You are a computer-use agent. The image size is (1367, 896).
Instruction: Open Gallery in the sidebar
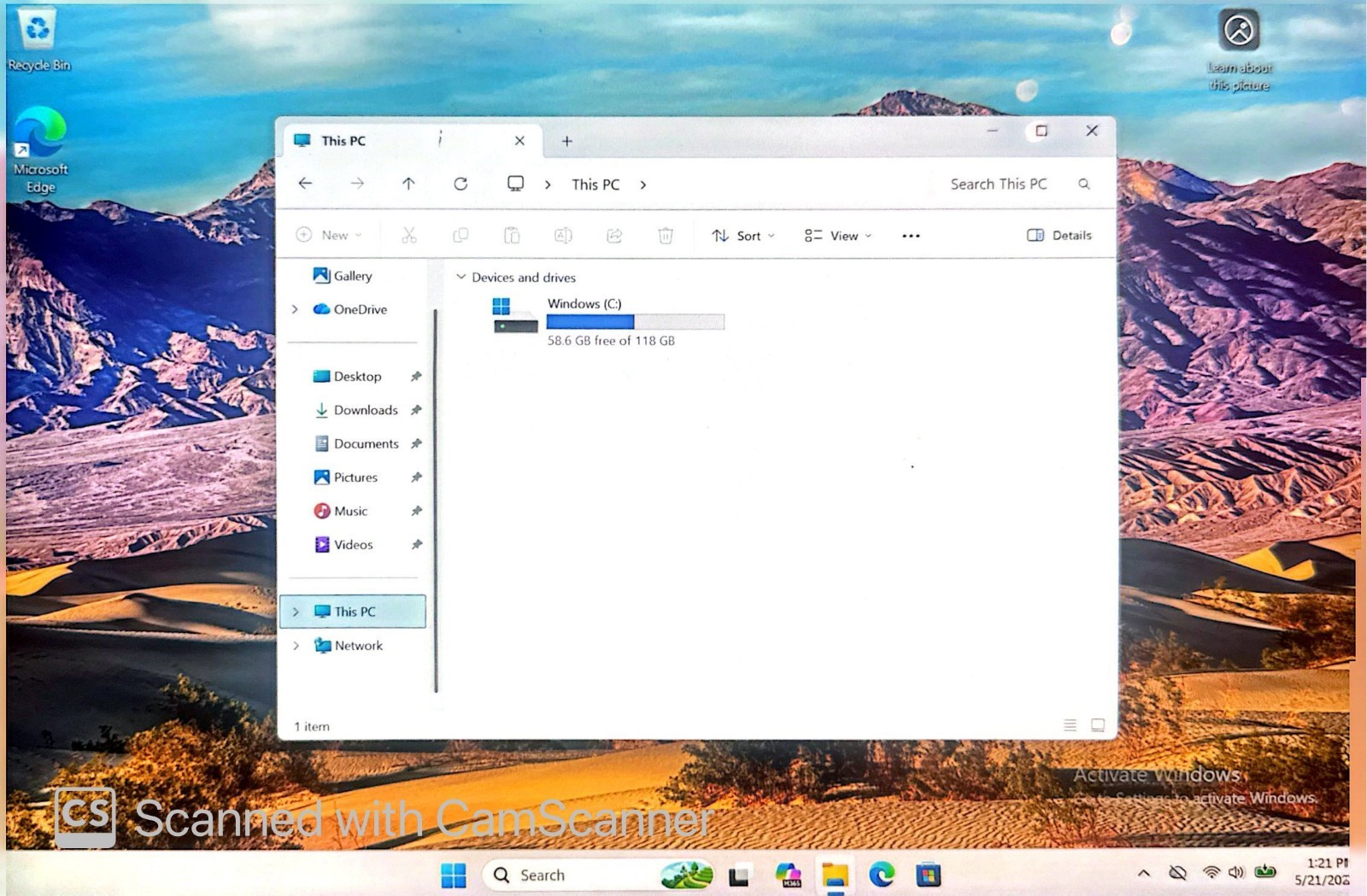pos(343,276)
